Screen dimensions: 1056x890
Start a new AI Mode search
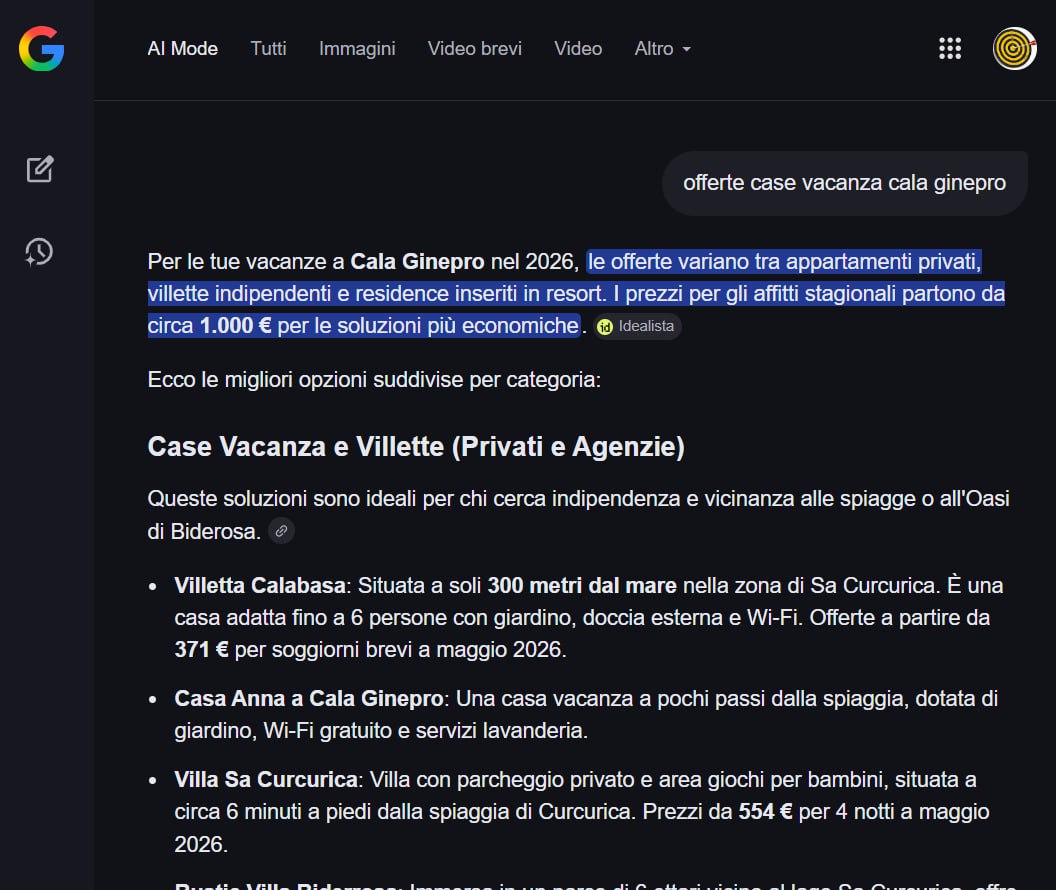coord(40,169)
